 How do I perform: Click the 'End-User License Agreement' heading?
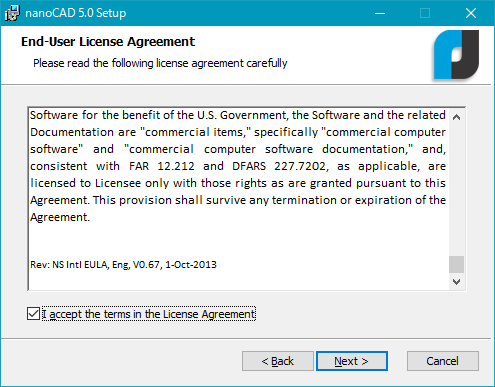coord(108,42)
